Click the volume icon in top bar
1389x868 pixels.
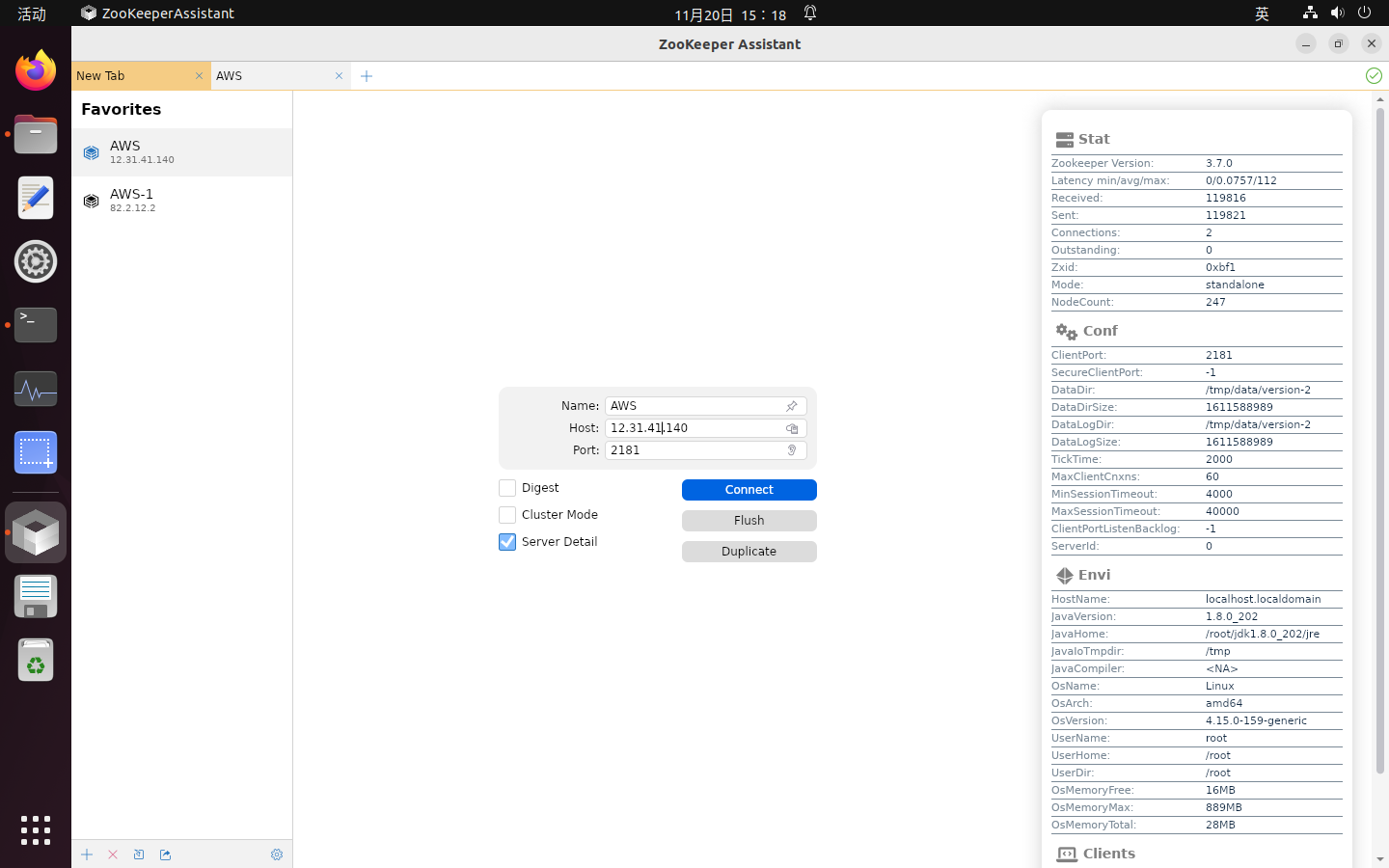pos(1337,13)
